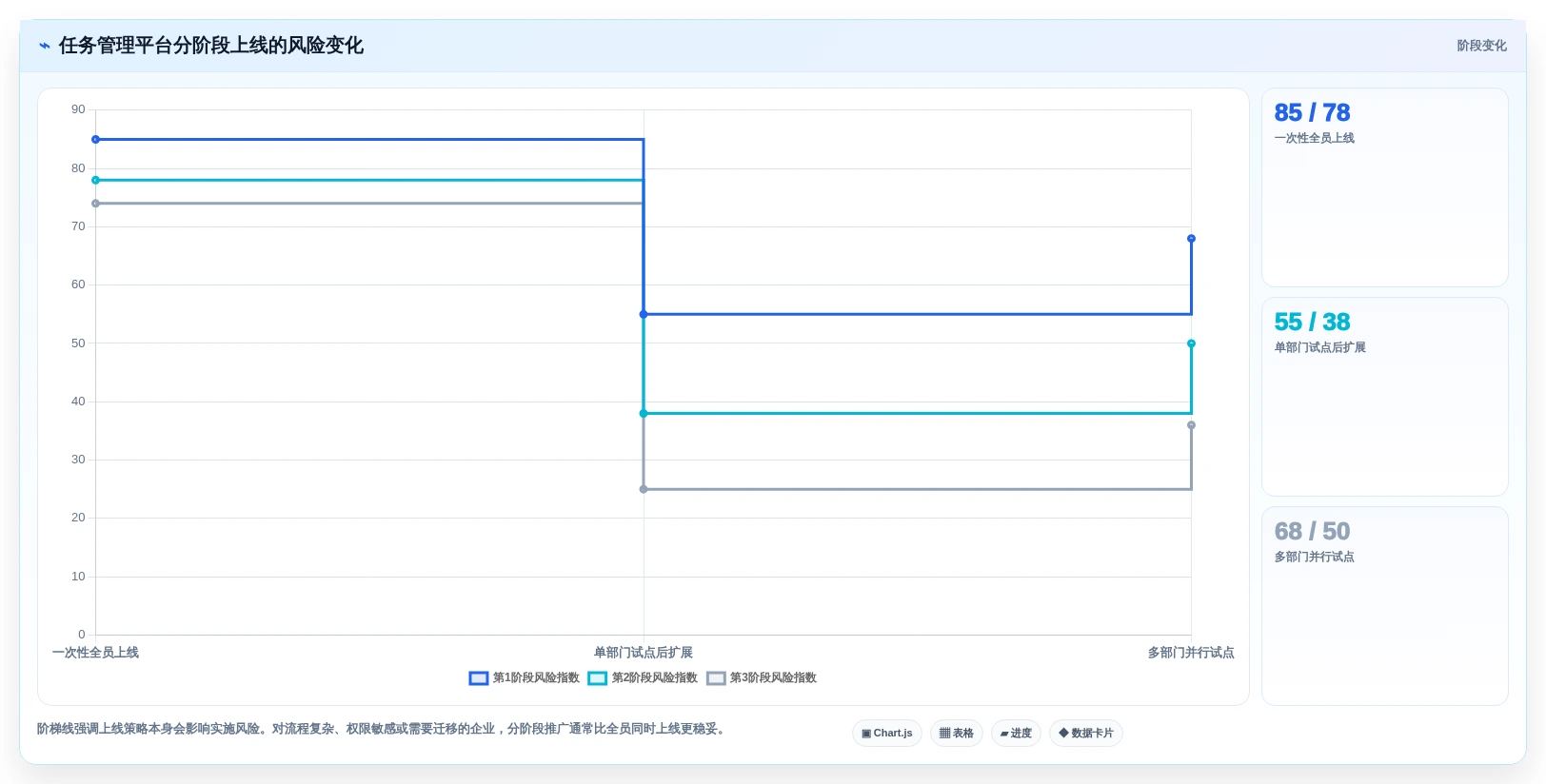This screenshot has width=1546, height=784.
Task: Click the 表格 tag chip
Action: pos(957,734)
